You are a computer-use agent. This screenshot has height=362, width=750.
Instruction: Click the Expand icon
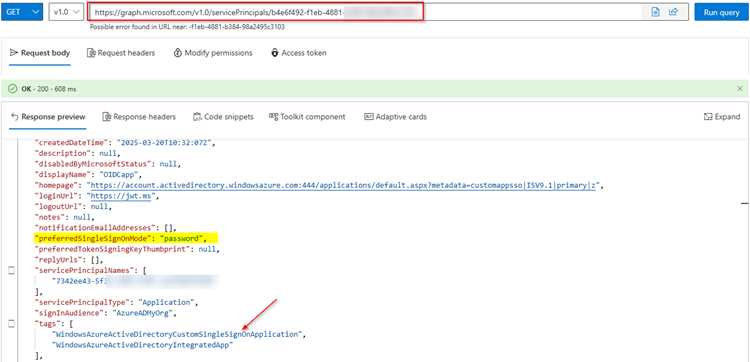pyautogui.click(x=708, y=117)
